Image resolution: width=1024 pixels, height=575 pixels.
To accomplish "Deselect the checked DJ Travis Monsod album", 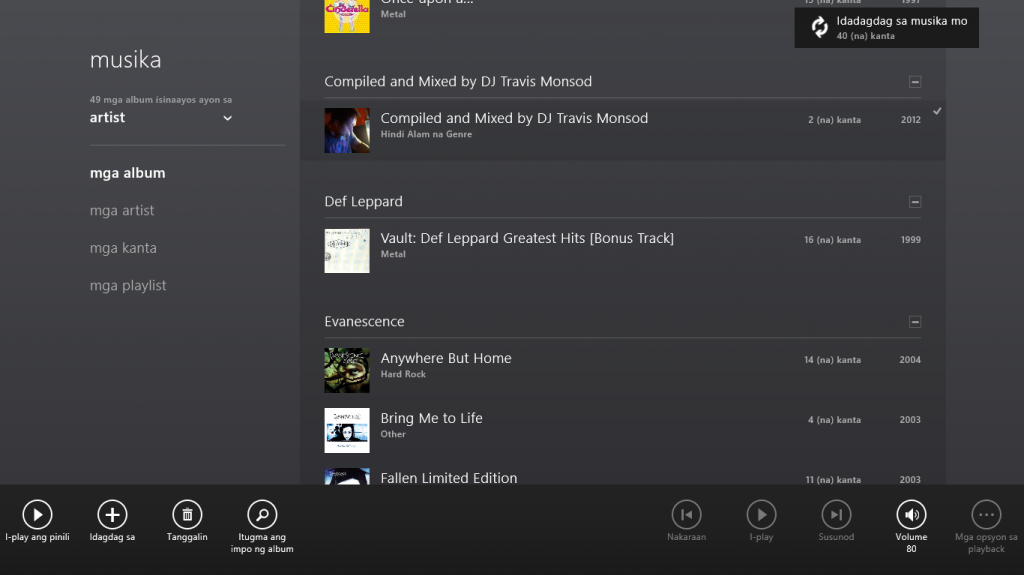I will 937,111.
